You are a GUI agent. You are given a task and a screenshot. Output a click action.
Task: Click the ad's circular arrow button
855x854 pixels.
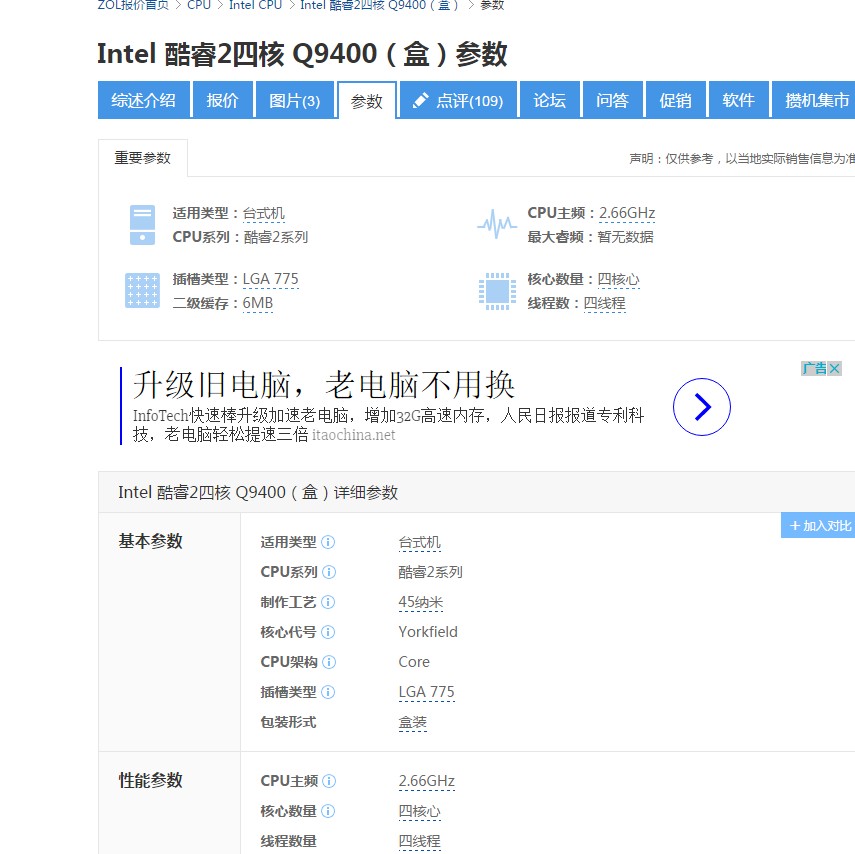click(702, 407)
